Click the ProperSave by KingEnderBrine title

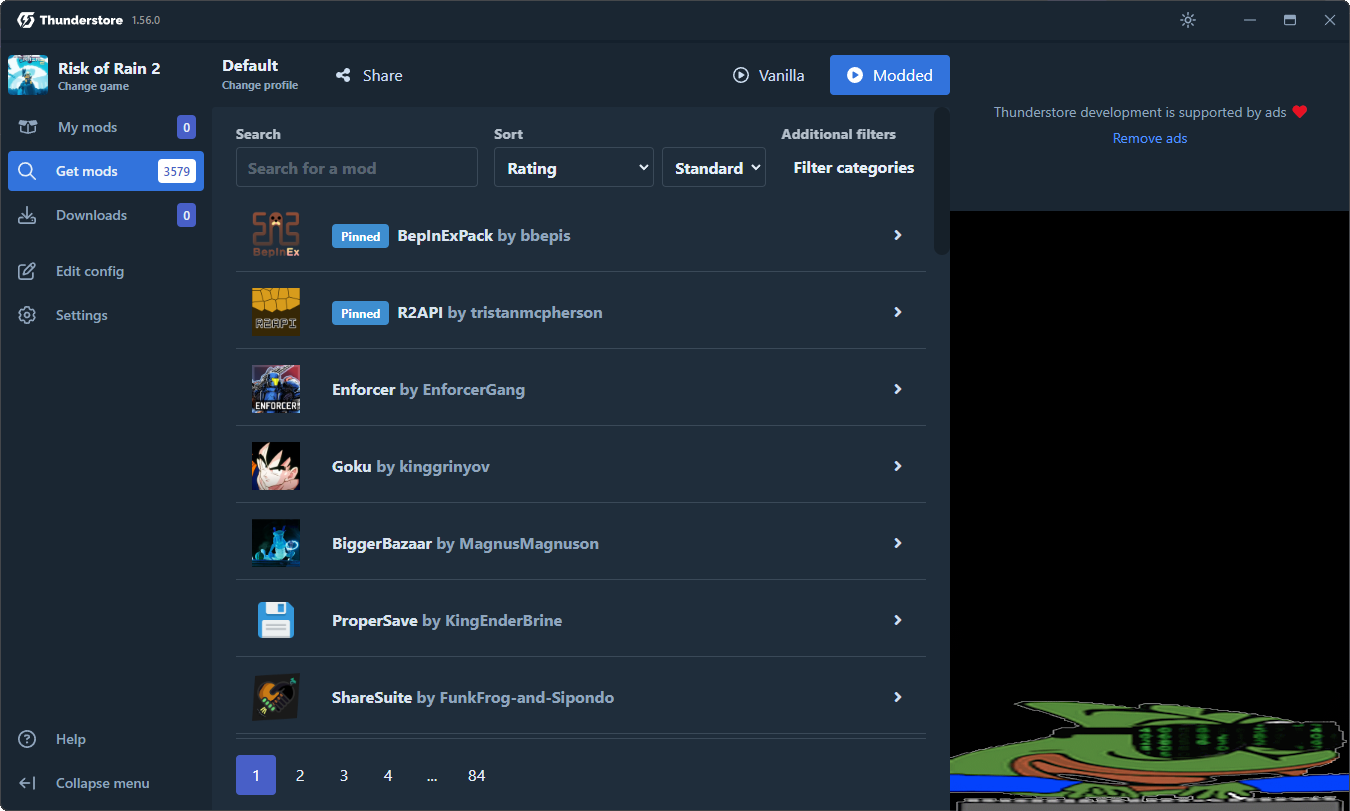[447, 620]
